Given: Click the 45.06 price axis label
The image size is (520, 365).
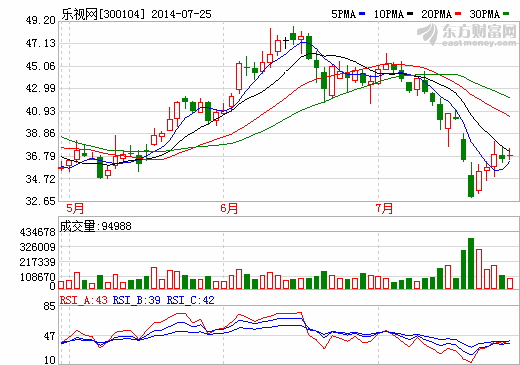Looking at the screenshot, I should pyautogui.click(x=40, y=66).
